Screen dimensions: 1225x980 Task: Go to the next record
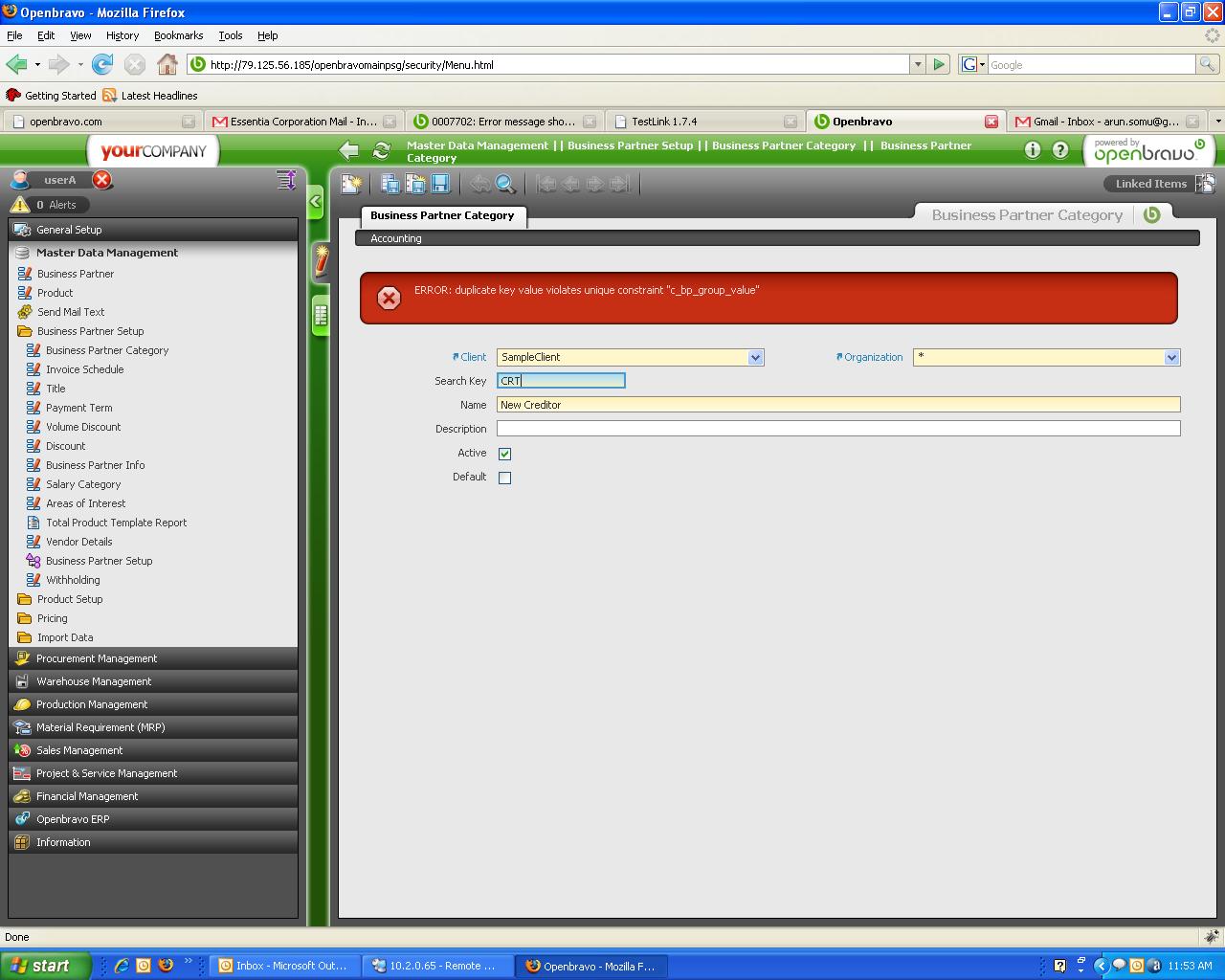595,184
